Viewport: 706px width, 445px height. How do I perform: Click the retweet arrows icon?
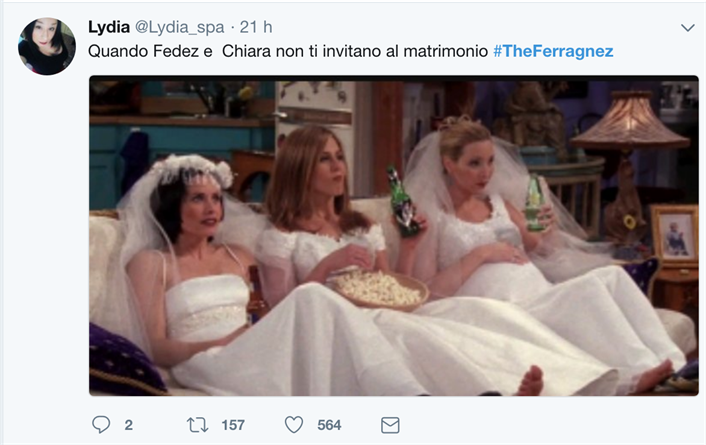[x=197, y=425]
